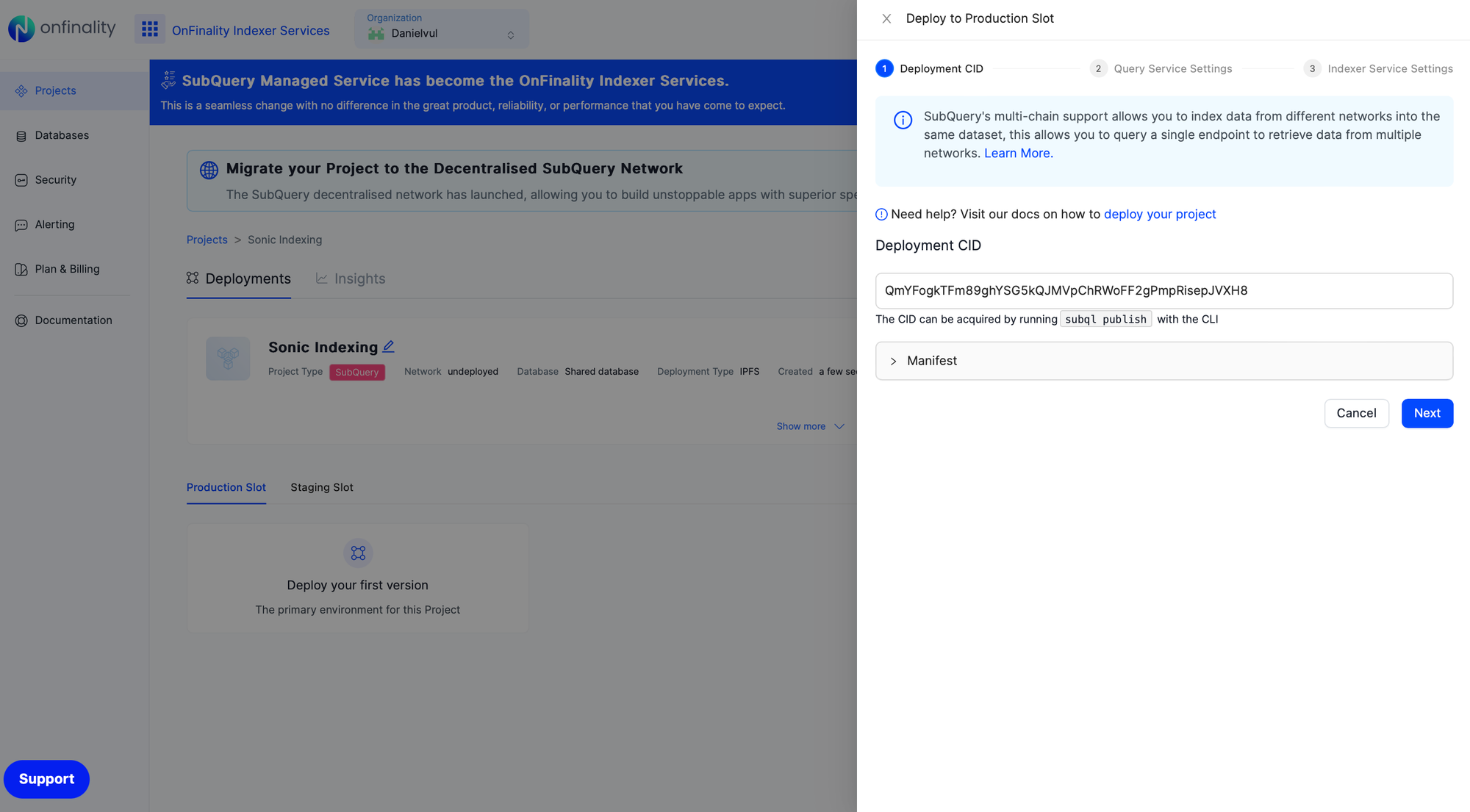Click the Support button
This screenshot has height=812, width=1470.
coord(46,779)
